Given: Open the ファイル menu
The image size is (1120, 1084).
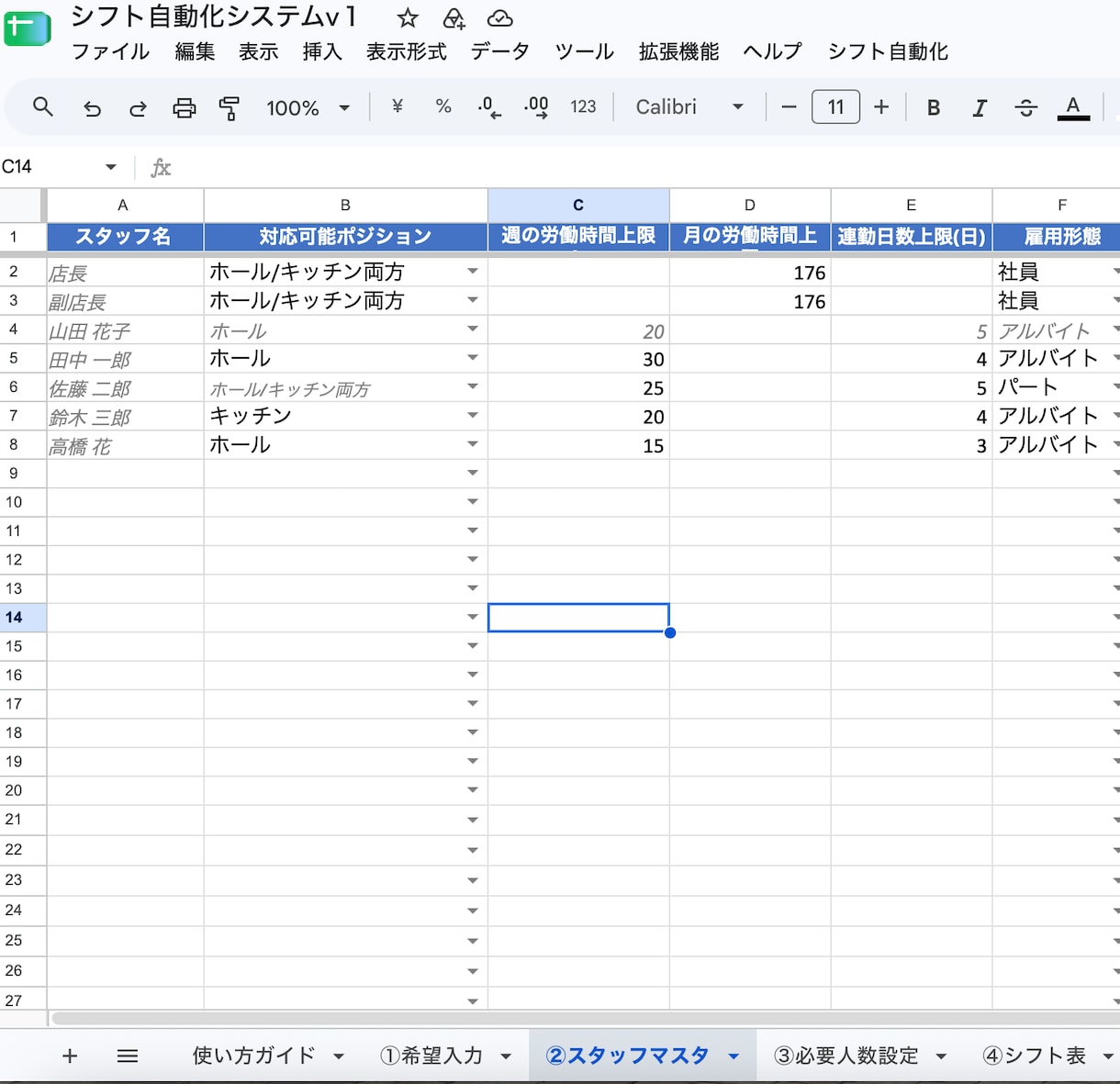Looking at the screenshot, I should coord(110,51).
